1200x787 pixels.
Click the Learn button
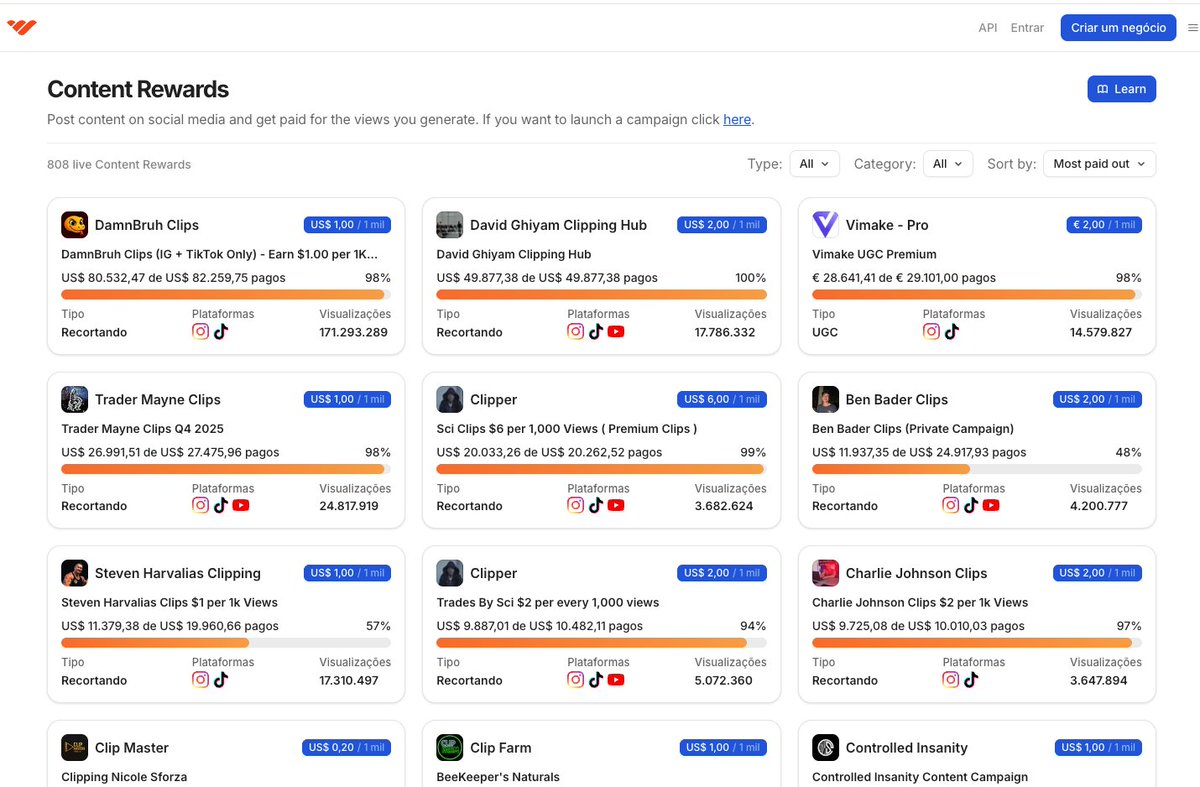click(x=1122, y=89)
